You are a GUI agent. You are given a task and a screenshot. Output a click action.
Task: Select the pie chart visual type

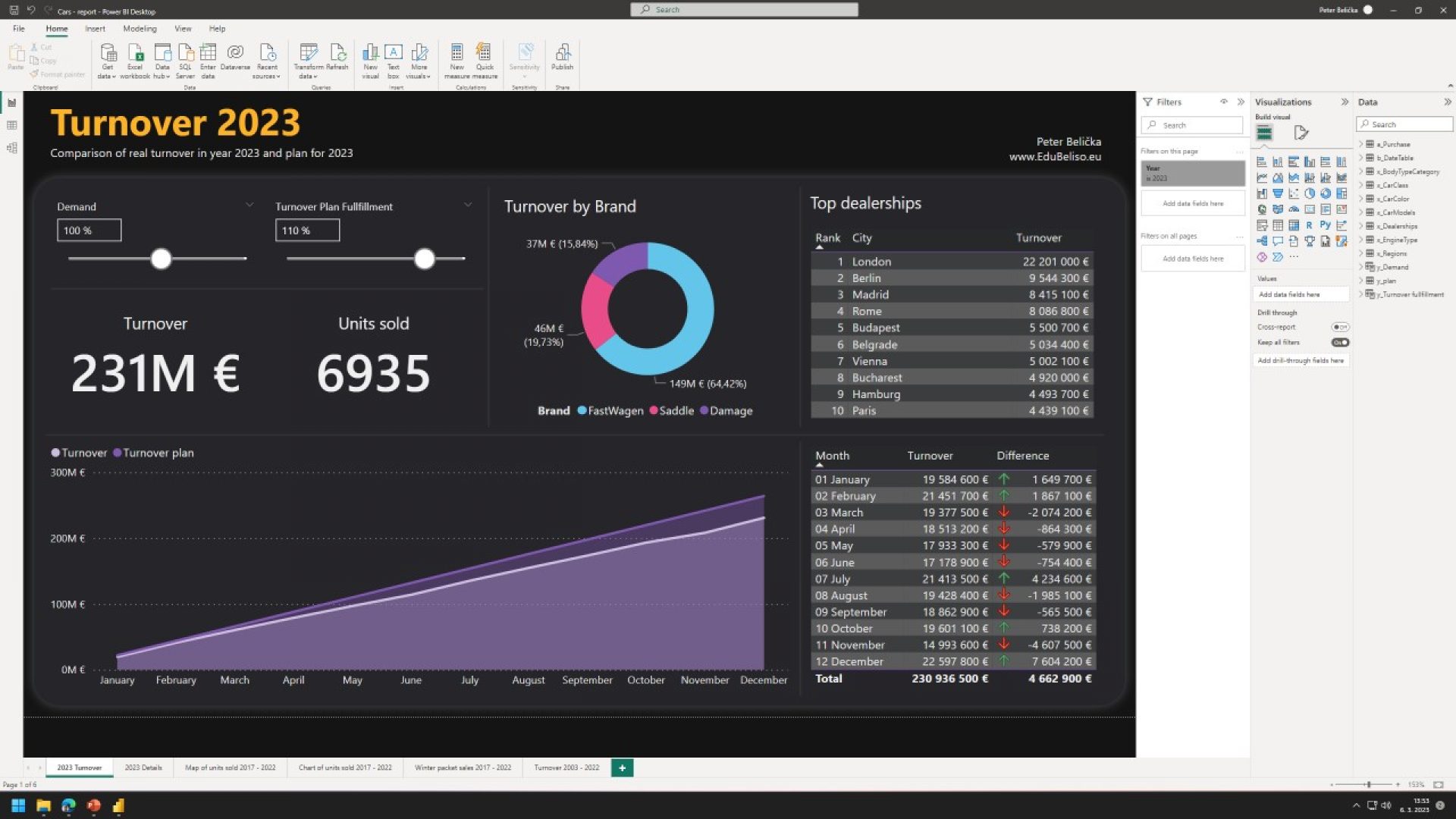[x=1310, y=193]
